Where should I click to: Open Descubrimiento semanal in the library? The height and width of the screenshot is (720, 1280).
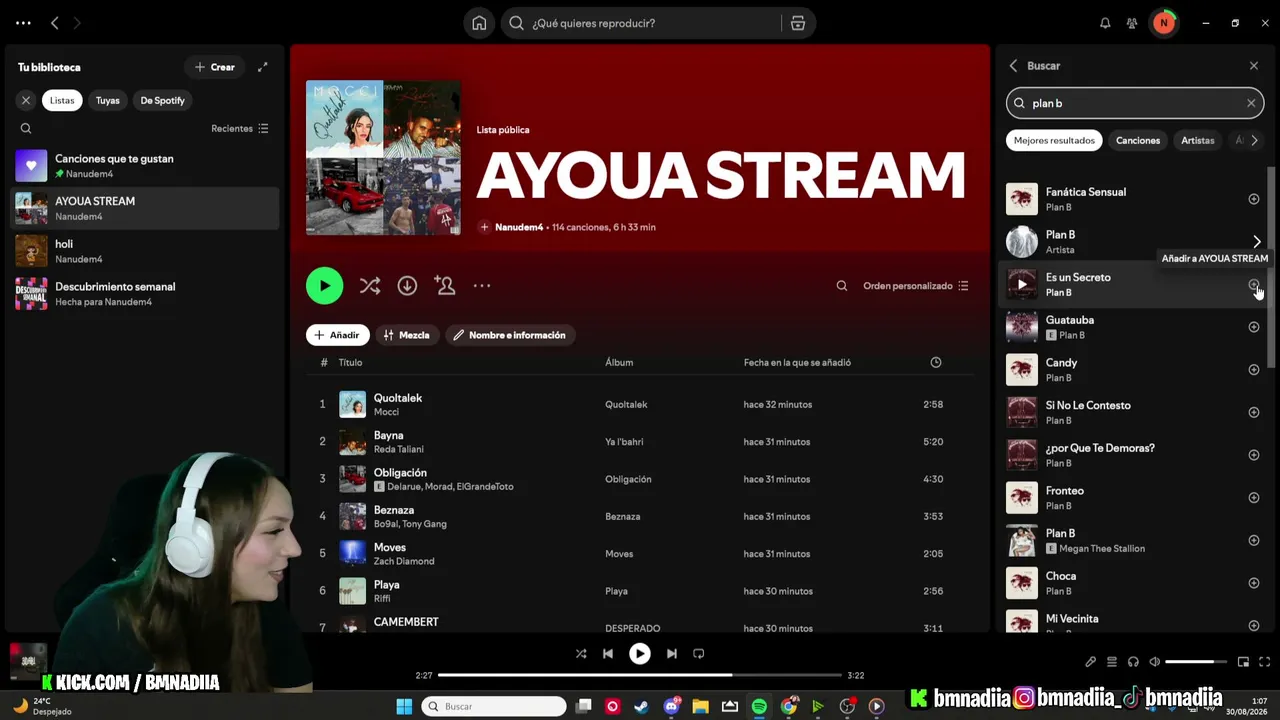pos(145,294)
